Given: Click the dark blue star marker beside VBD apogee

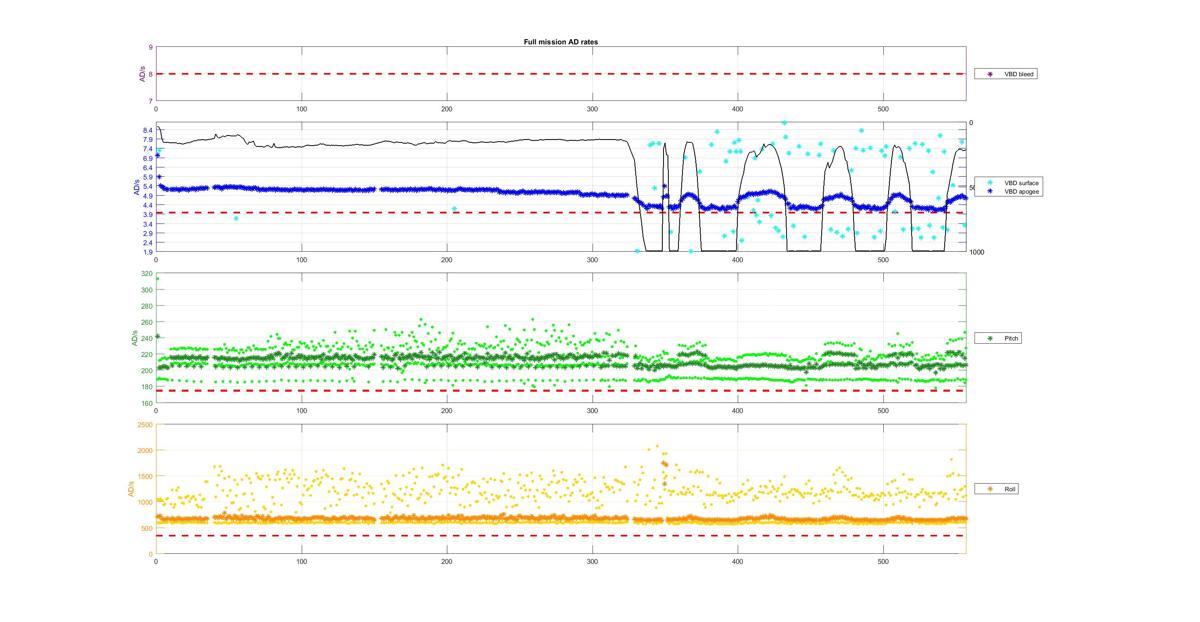Looking at the screenshot, I should (x=990, y=191).
